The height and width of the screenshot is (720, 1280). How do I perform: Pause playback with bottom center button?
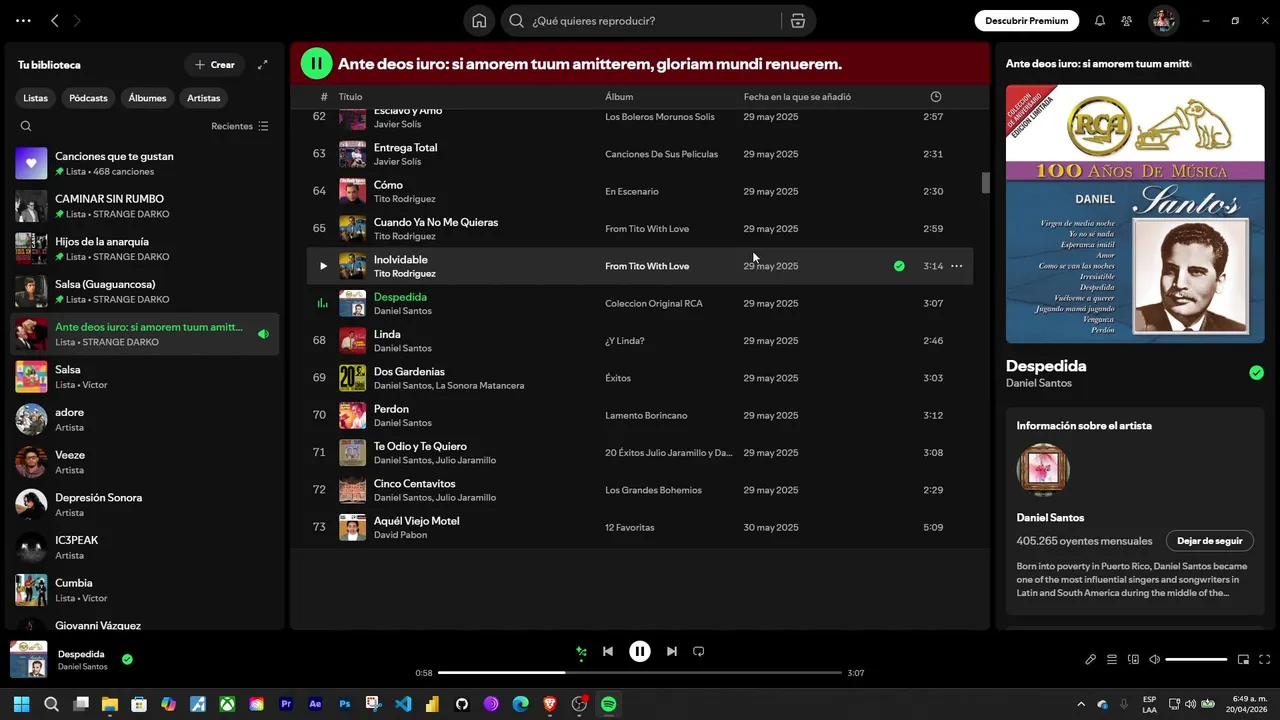click(x=640, y=652)
